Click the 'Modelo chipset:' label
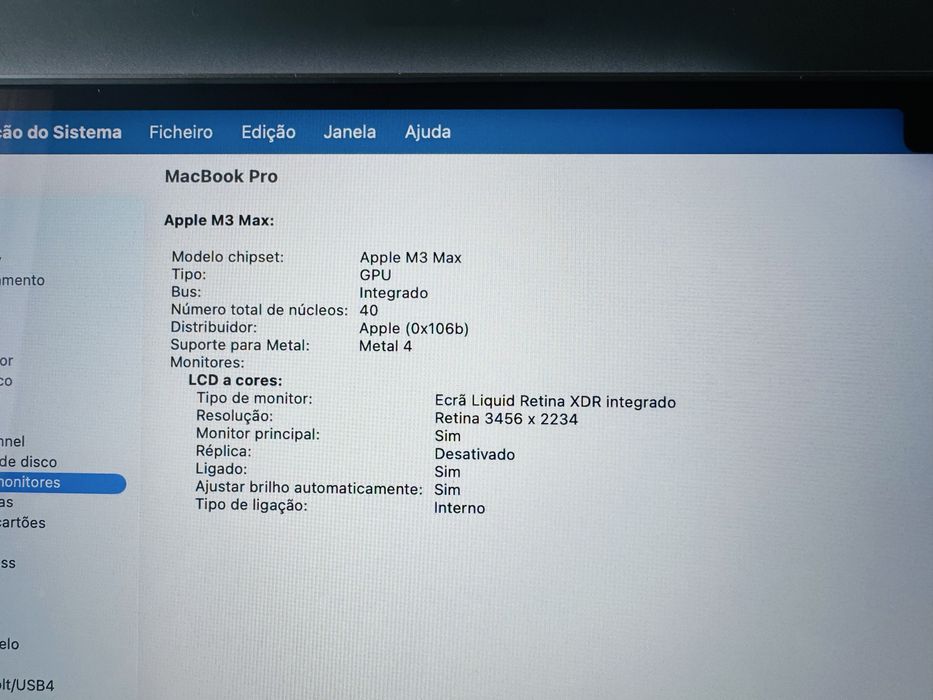Screen dimensions: 933x700 pyautogui.click(x=227, y=257)
